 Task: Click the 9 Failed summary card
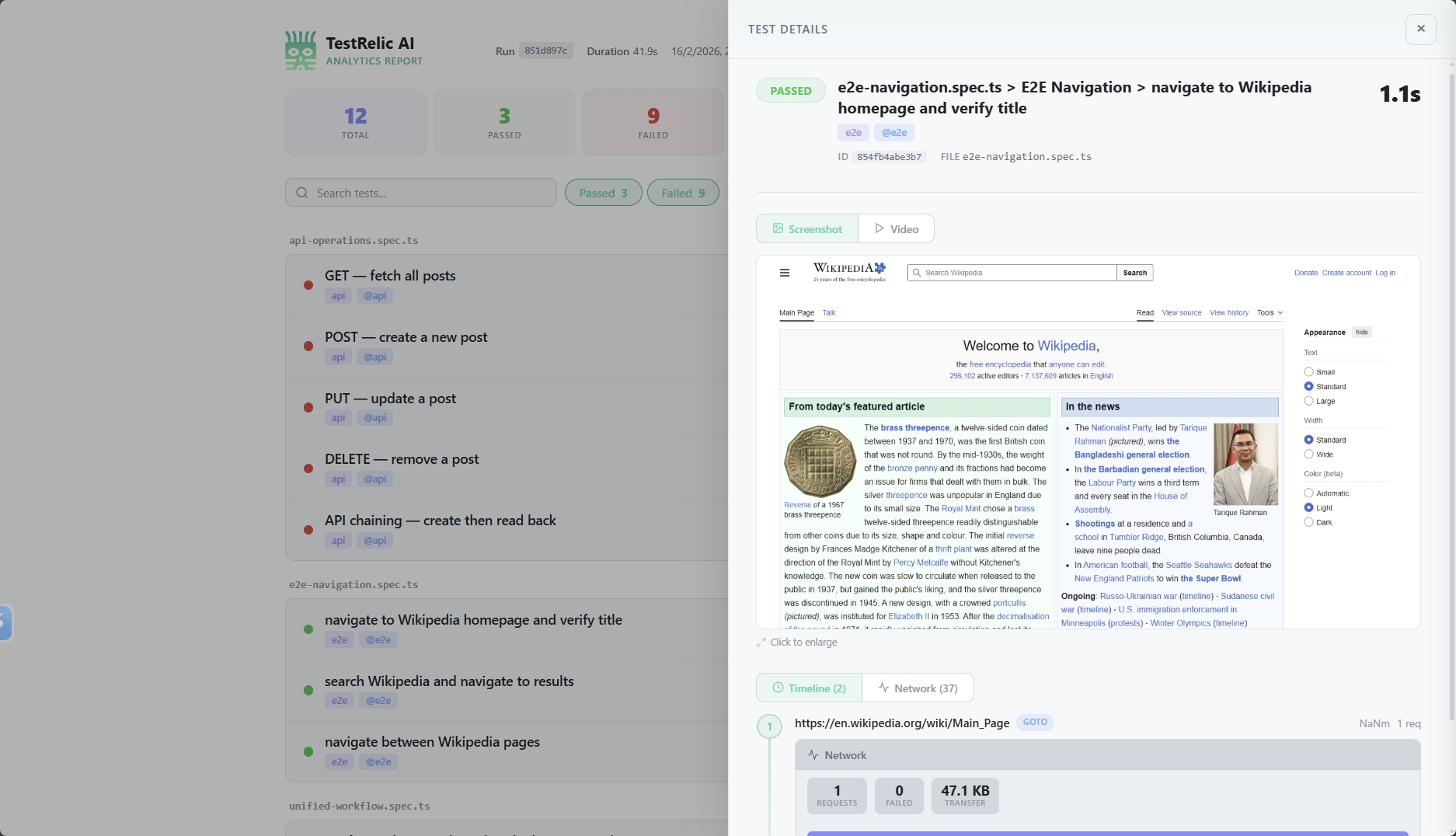(653, 123)
